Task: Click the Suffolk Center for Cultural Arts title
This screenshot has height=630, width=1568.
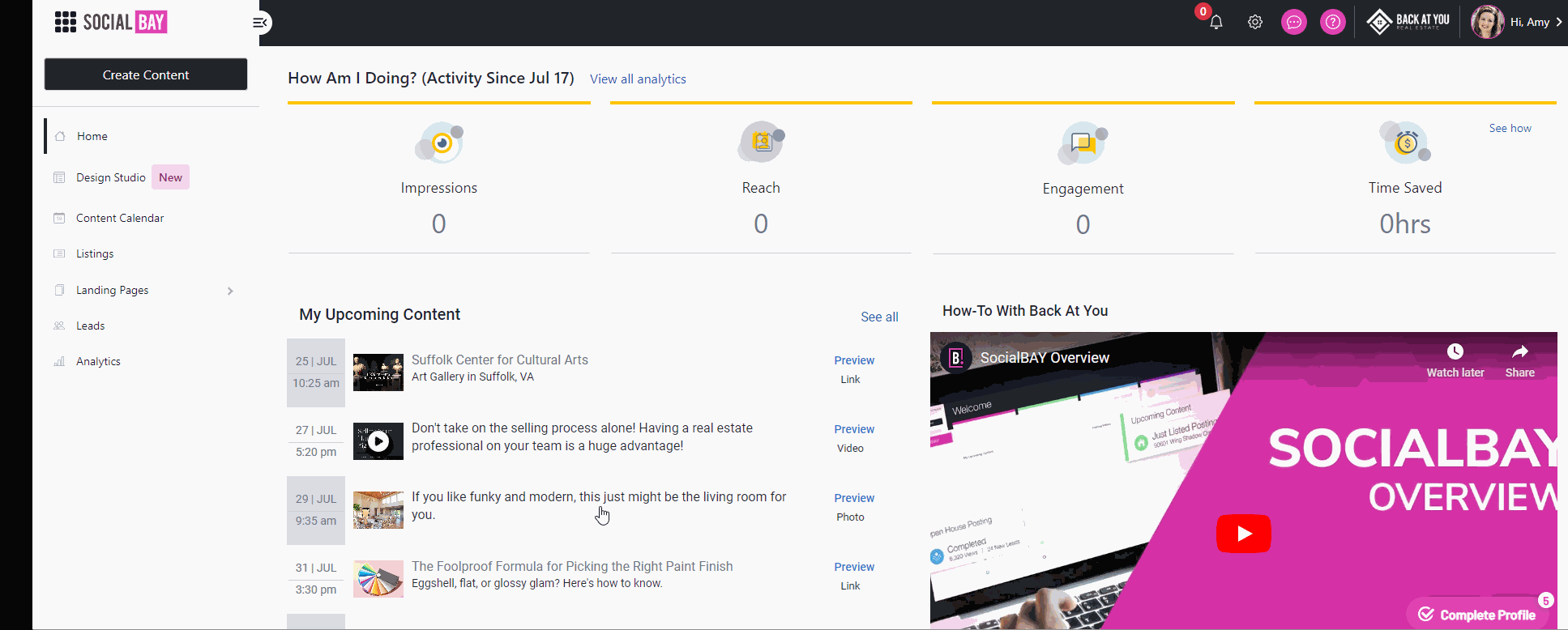Action: pyautogui.click(x=500, y=360)
